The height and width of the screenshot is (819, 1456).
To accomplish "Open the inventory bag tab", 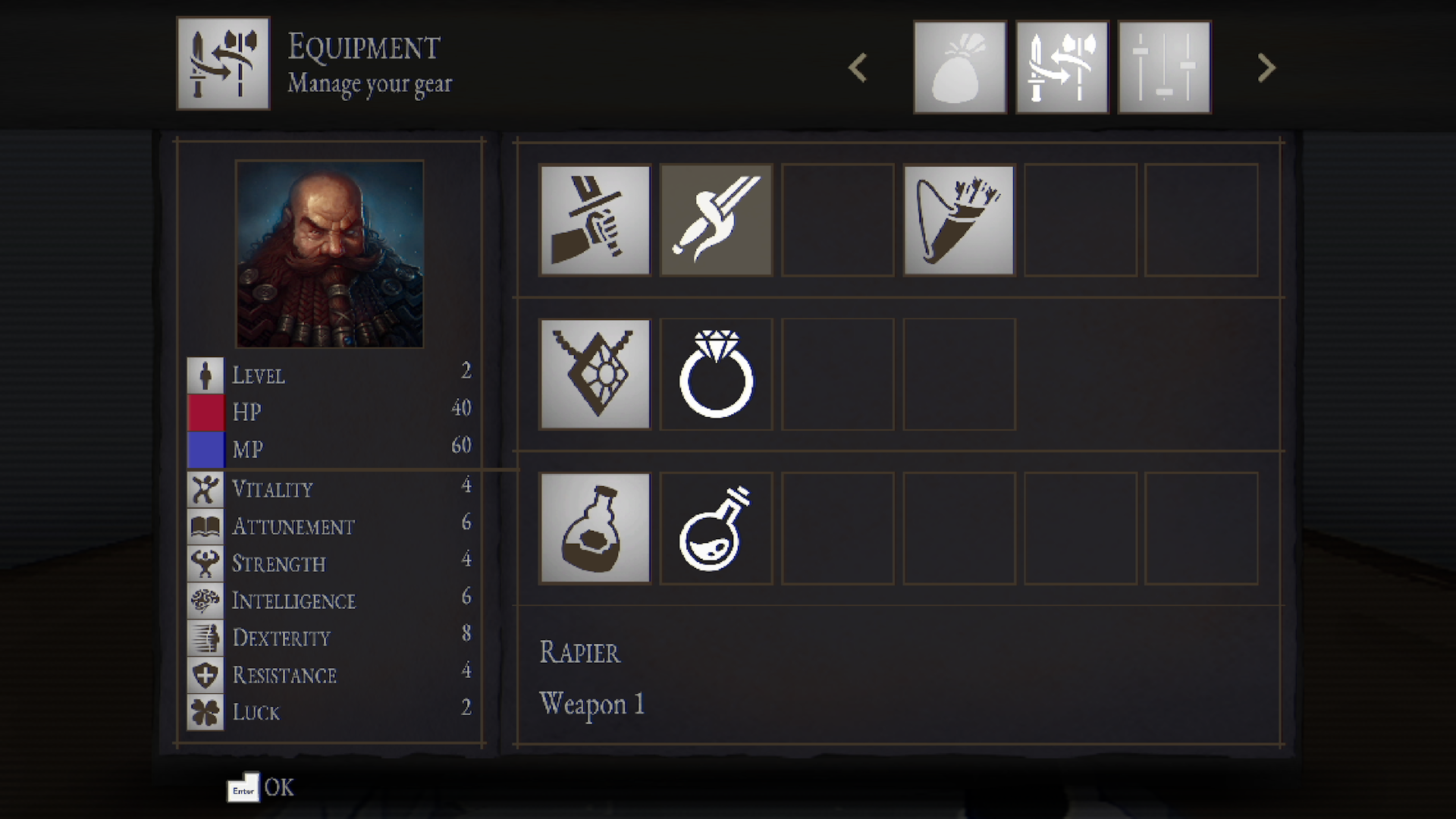I will (x=960, y=67).
